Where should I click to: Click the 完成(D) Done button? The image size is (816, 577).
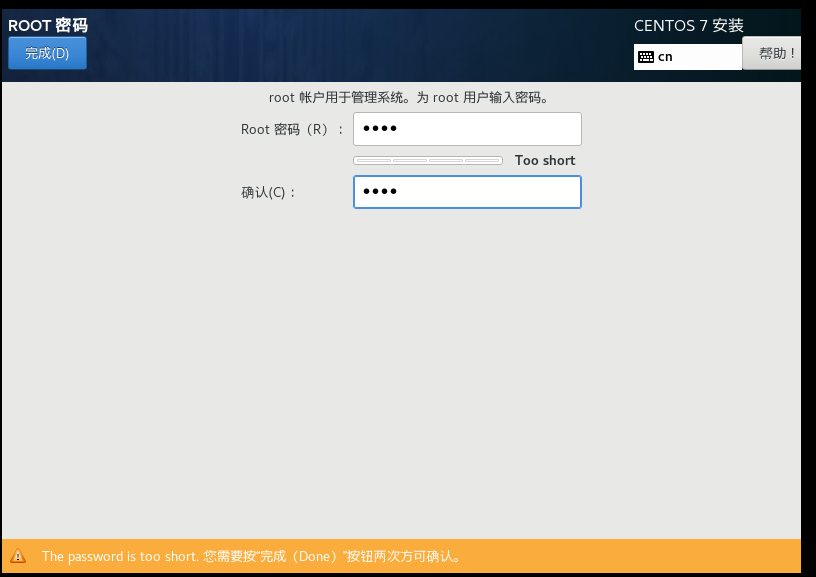47,53
